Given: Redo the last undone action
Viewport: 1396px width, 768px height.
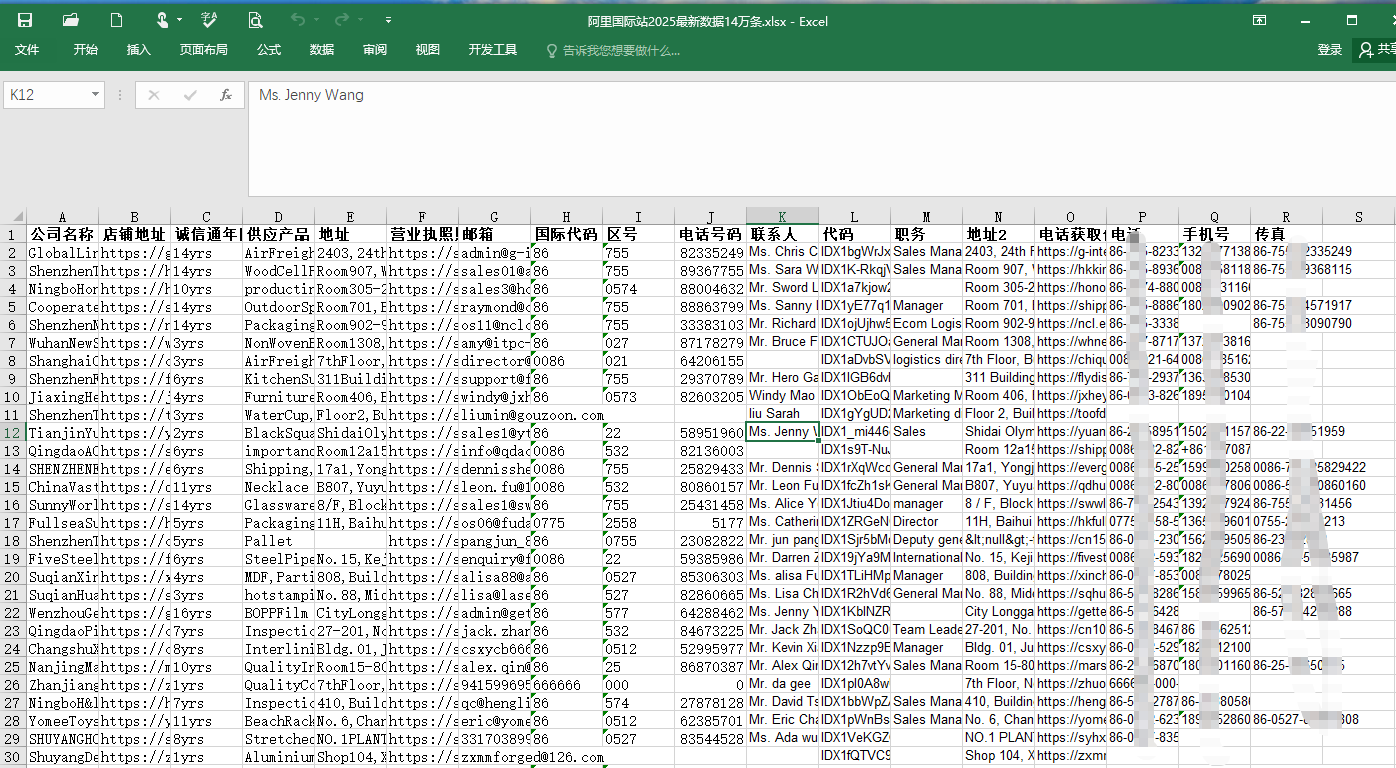Looking at the screenshot, I should click(341, 20).
